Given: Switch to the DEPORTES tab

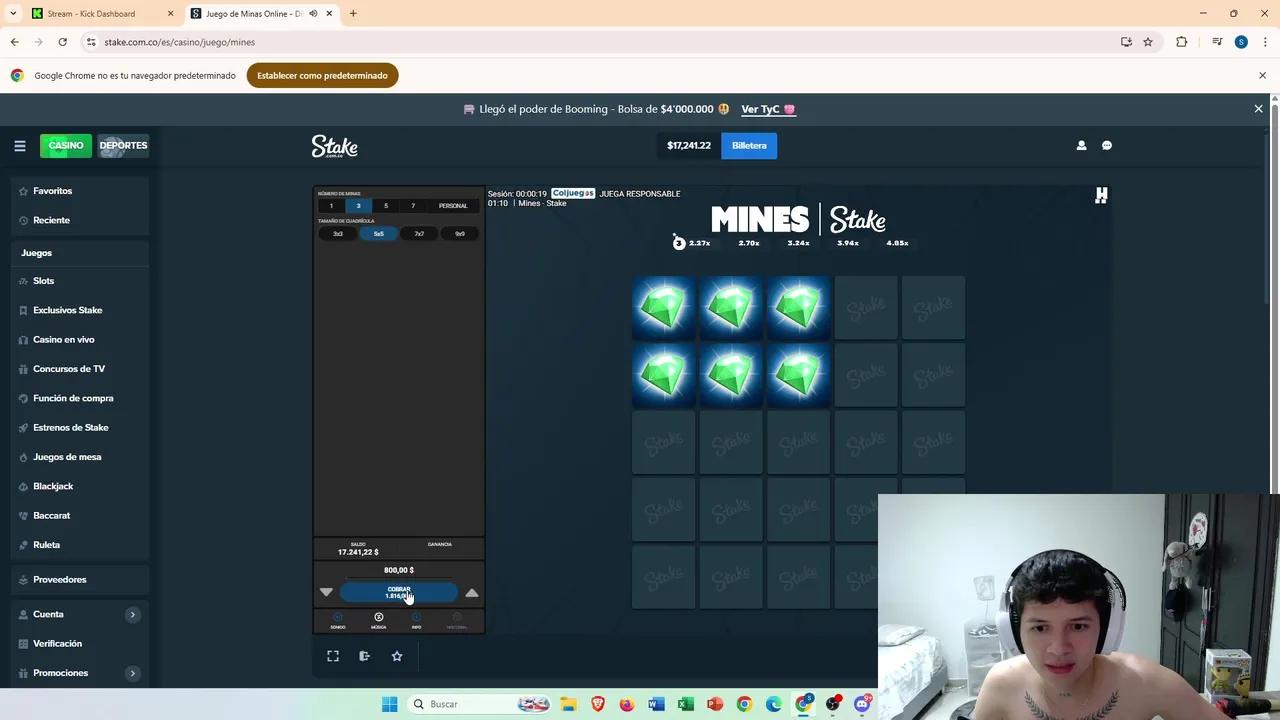Looking at the screenshot, I should (122, 145).
